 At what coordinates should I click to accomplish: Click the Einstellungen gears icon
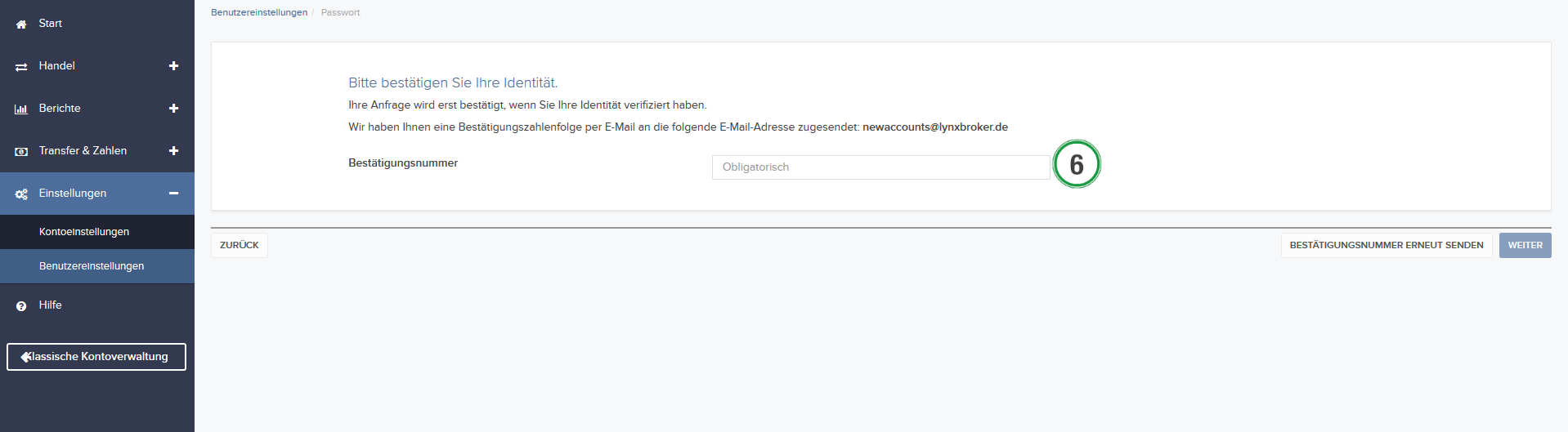coord(21,194)
